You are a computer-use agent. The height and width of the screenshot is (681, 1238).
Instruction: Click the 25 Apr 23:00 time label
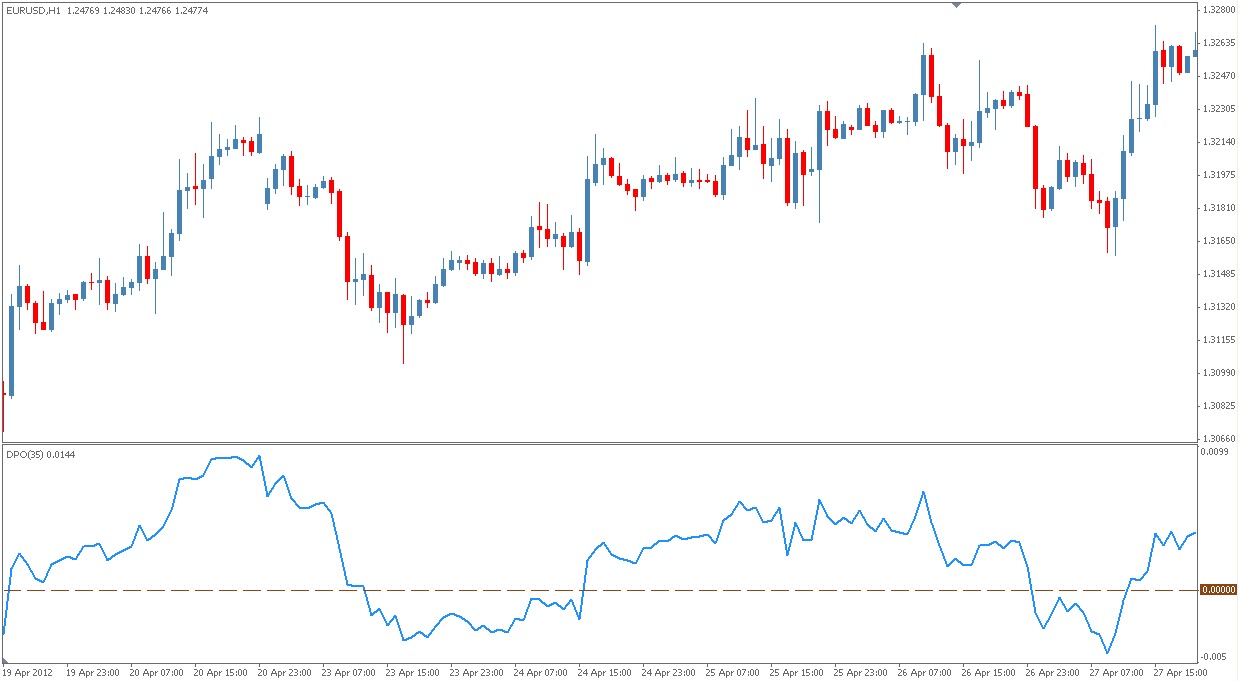[860, 673]
